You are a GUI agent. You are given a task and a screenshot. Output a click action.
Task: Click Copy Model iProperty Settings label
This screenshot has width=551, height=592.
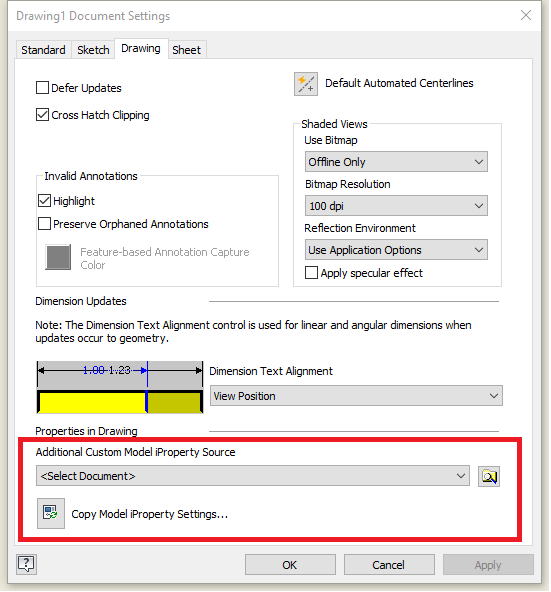[x=150, y=514]
